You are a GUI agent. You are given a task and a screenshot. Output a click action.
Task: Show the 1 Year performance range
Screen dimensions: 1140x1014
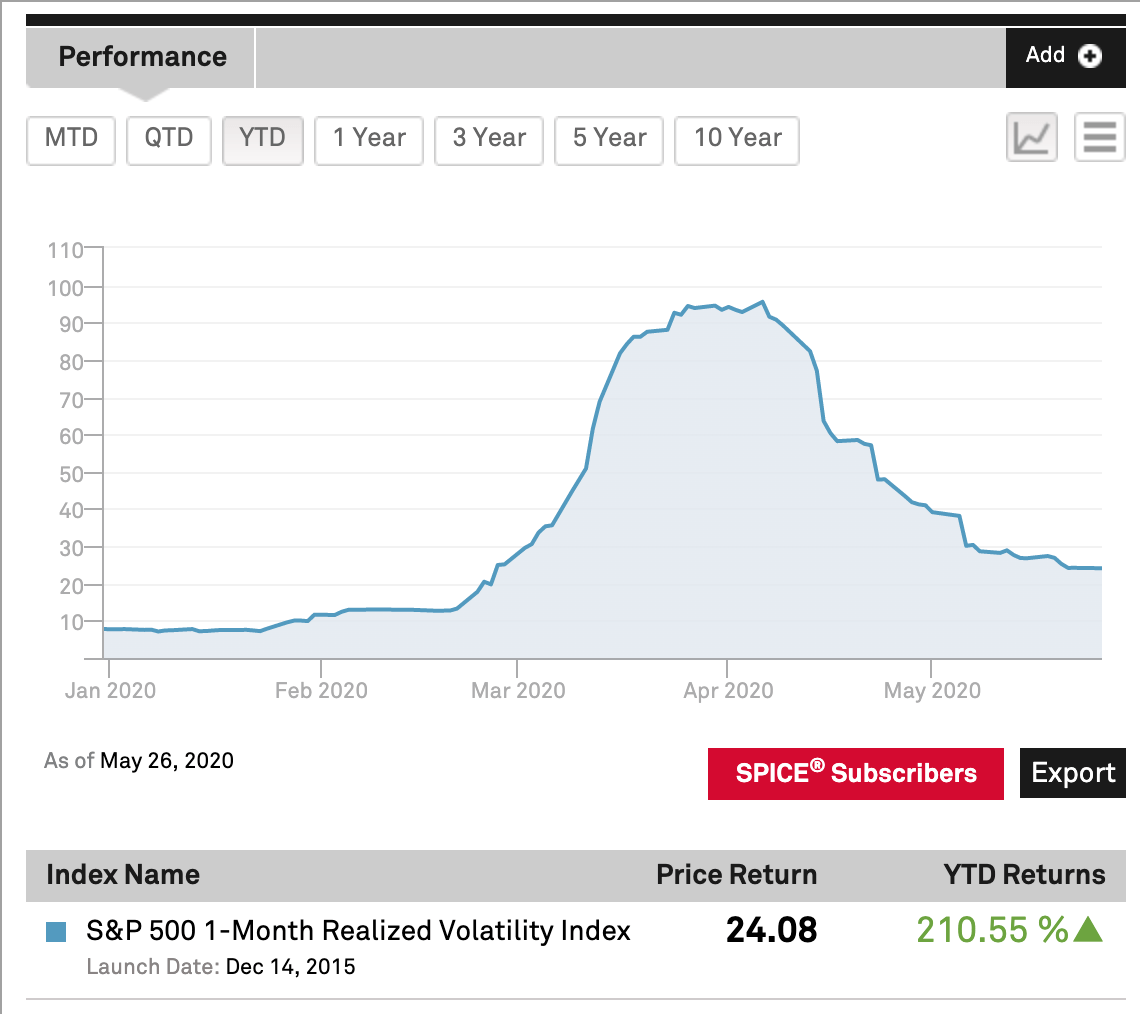[369, 140]
